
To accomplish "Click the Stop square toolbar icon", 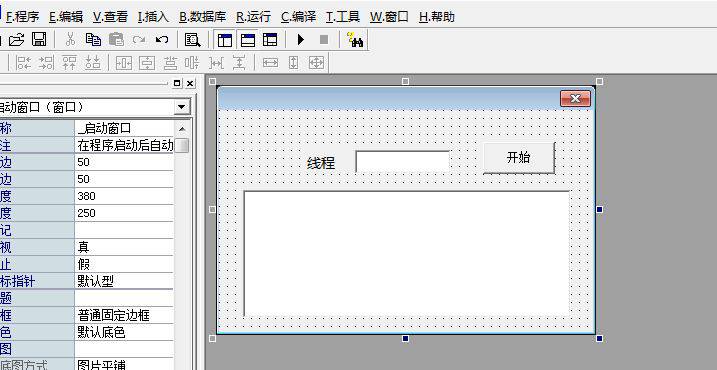I will 324,40.
